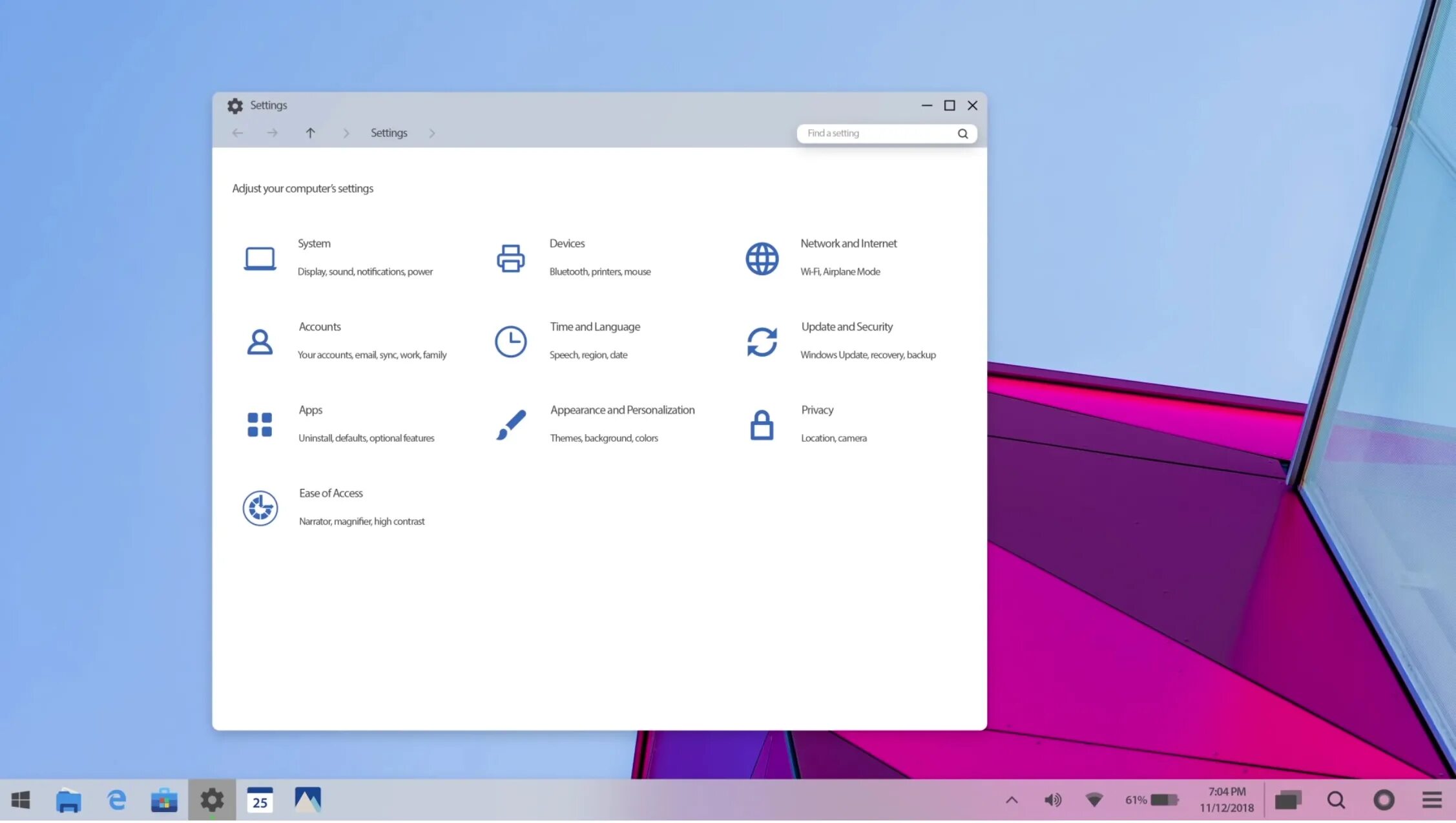Navigate back using the back arrow

(x=237, y=132)
